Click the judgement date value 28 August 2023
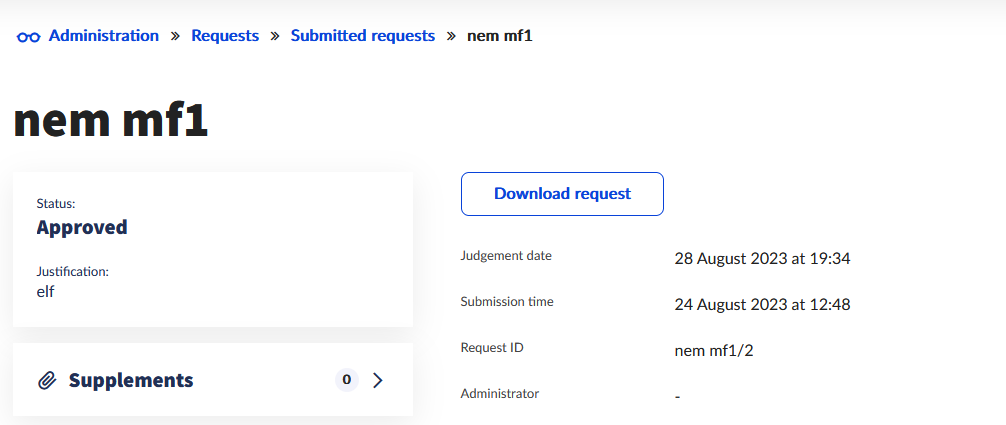The height and width of the screenshot is (425, 1006). point(762,258)
